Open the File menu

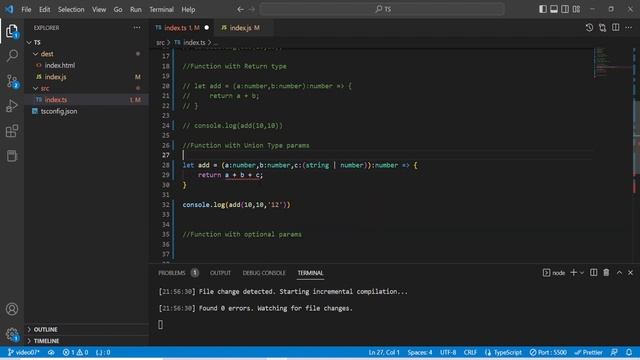click(x=26, y=9)
